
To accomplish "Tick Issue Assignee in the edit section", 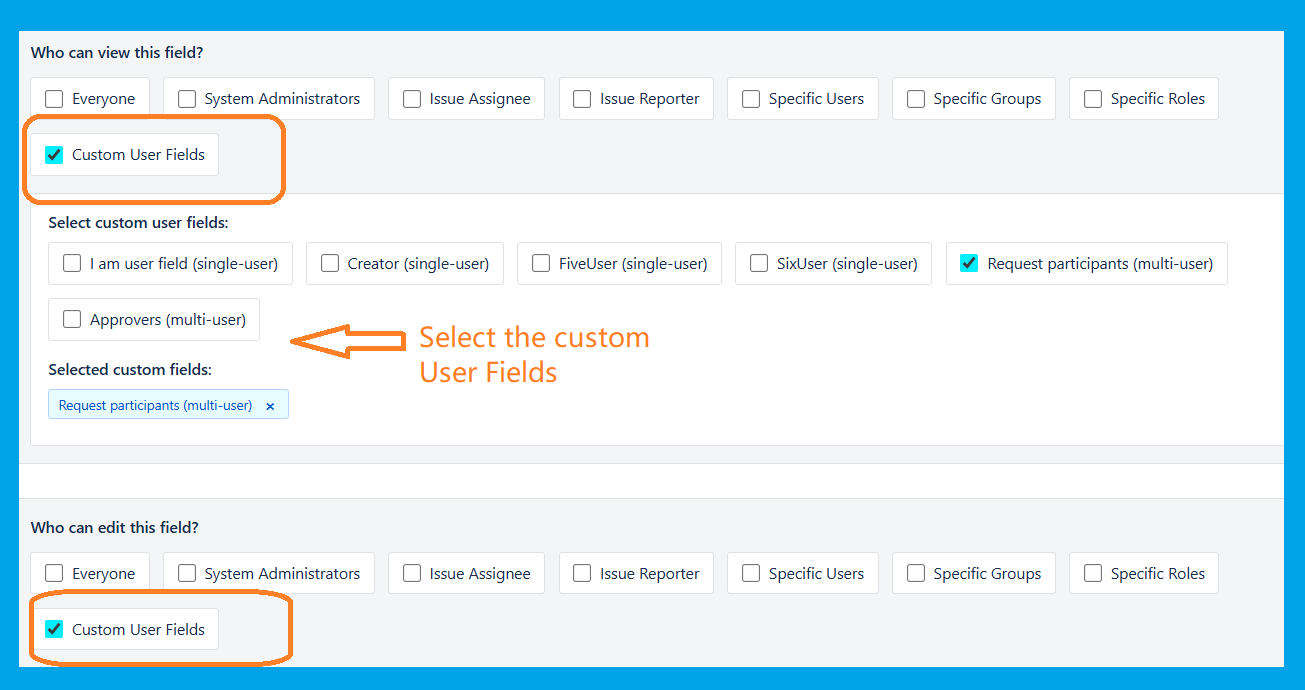I will (x=412, y=574).
